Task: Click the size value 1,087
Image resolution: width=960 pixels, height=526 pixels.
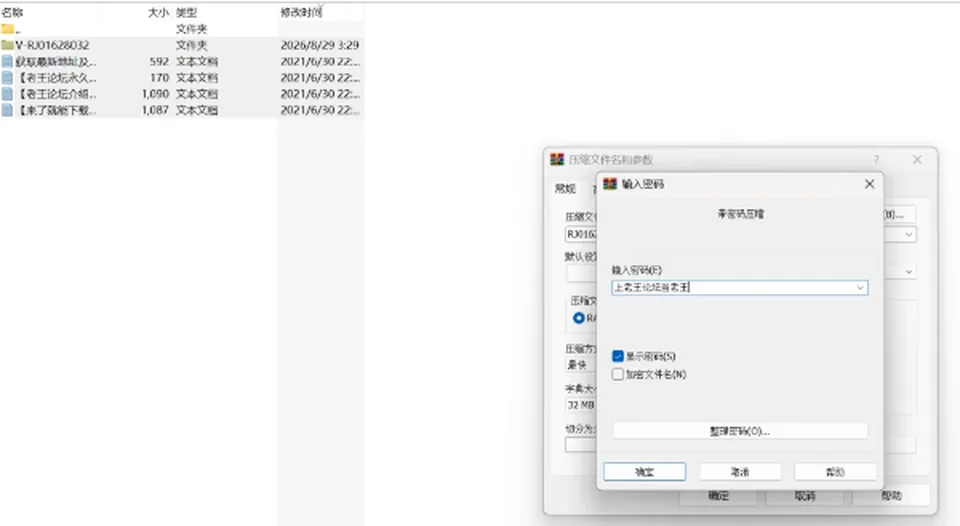Action: 156,110
